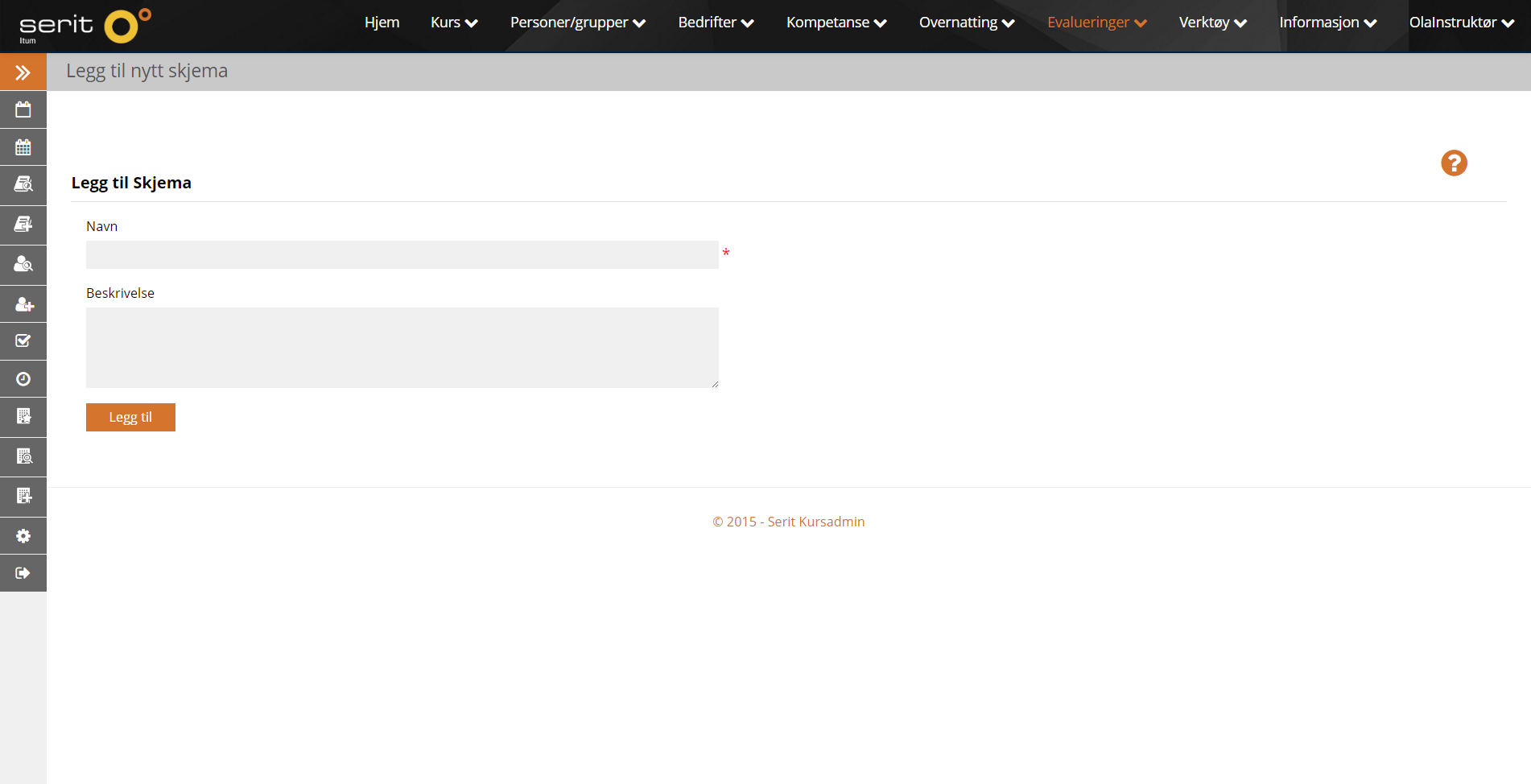Open the checkmark tasks sidebar icon

[23, 341]
